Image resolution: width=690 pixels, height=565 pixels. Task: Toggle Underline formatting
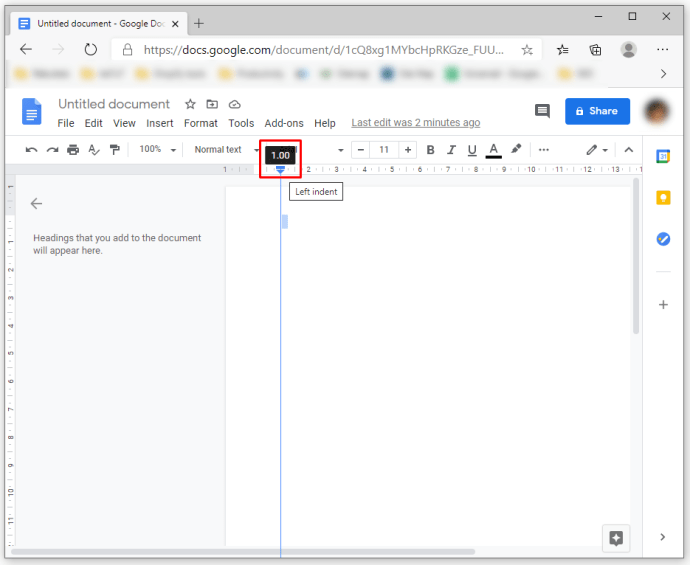click(472, 150)
